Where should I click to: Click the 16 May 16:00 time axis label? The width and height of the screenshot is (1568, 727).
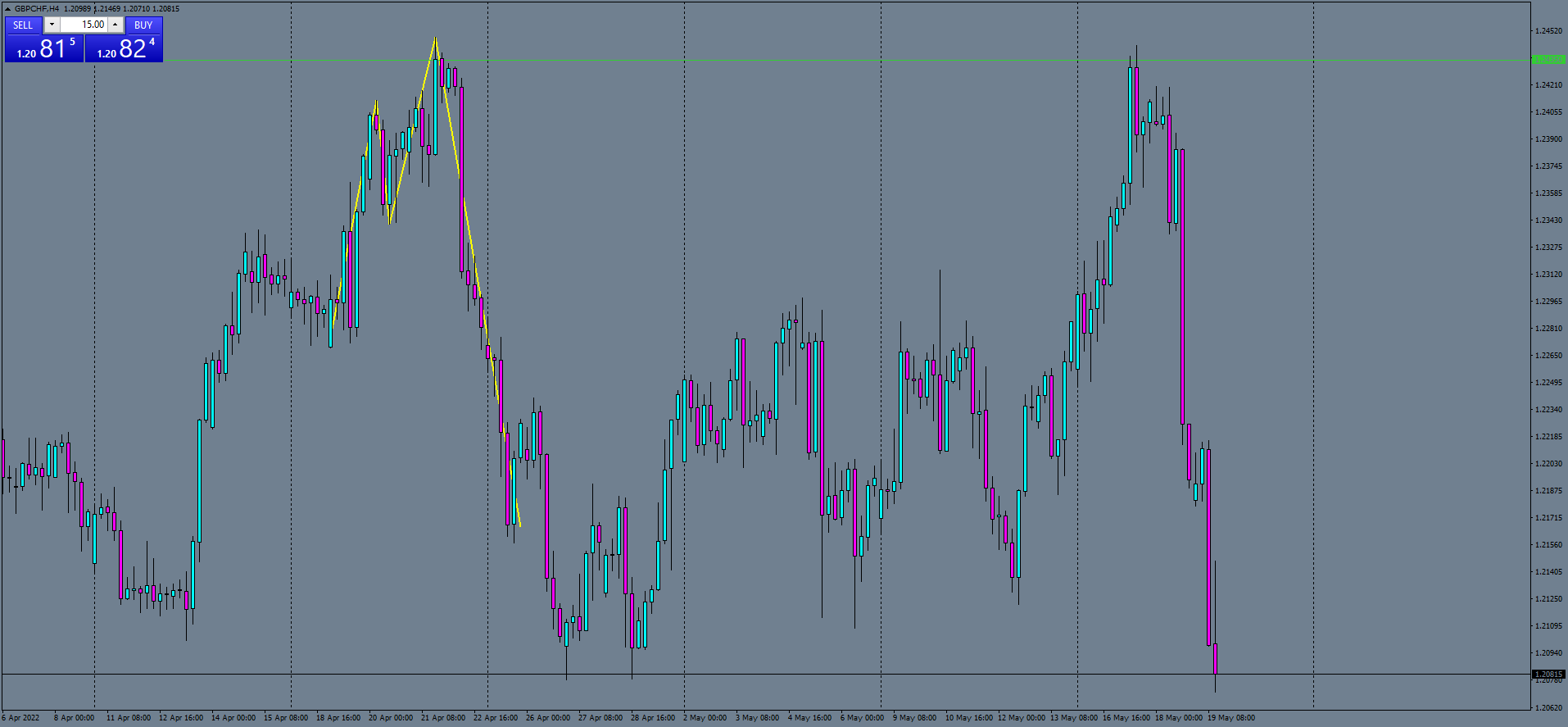pyautogui.click(x=1126, y=718)
